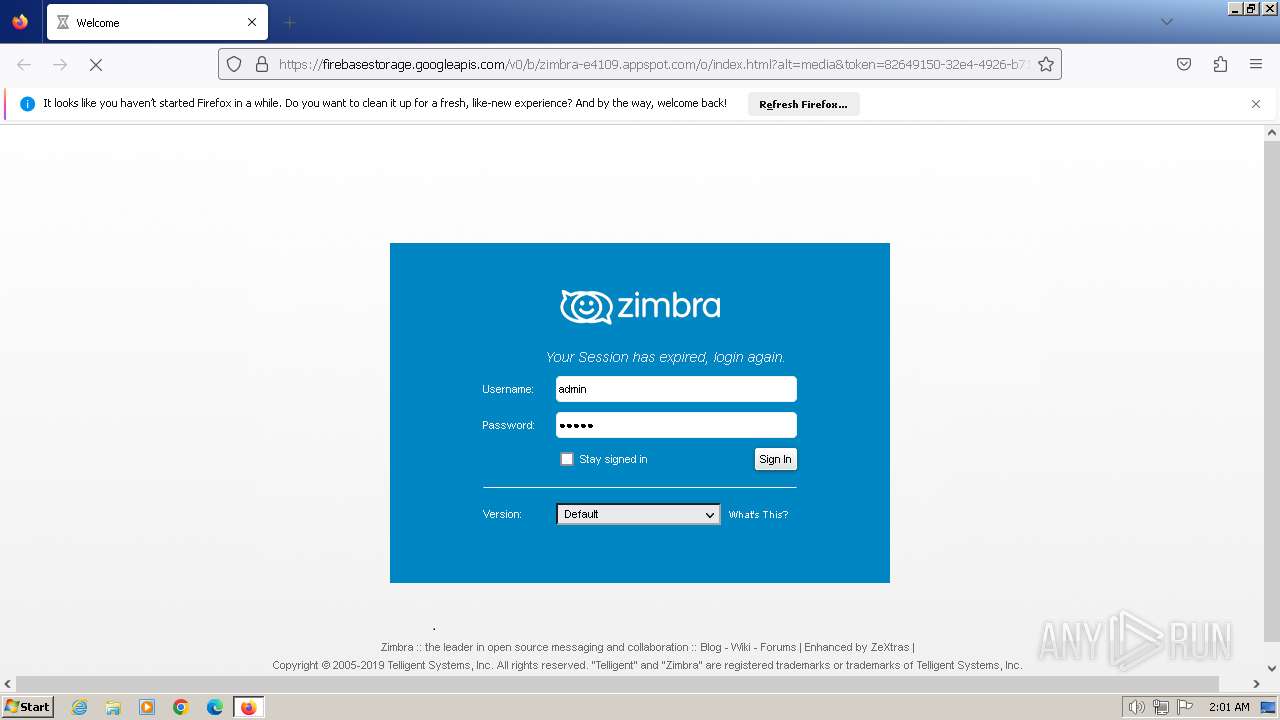1280x720 pixels.
Task: Launch Internet Explorer from taskbar
Action: click(79, 707)
